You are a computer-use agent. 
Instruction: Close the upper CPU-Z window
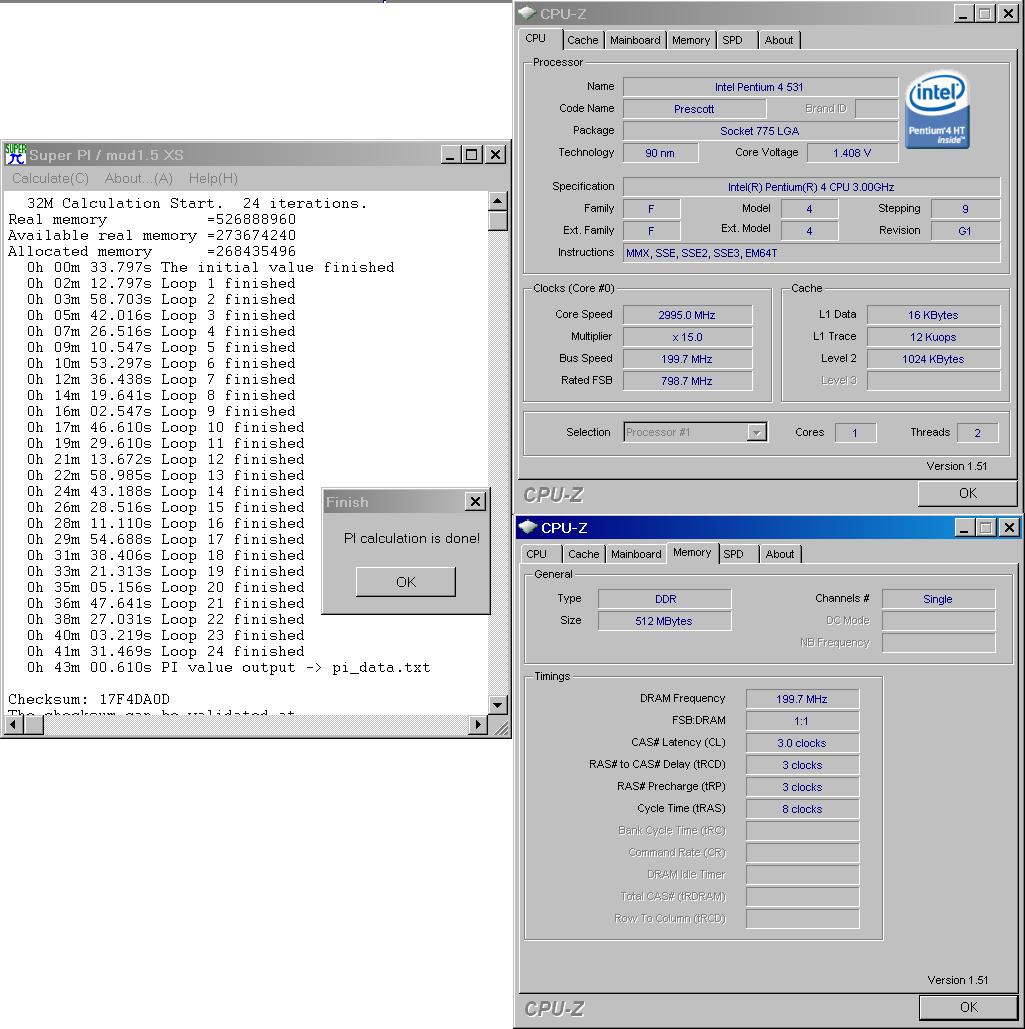click(x=1009, y=13)
